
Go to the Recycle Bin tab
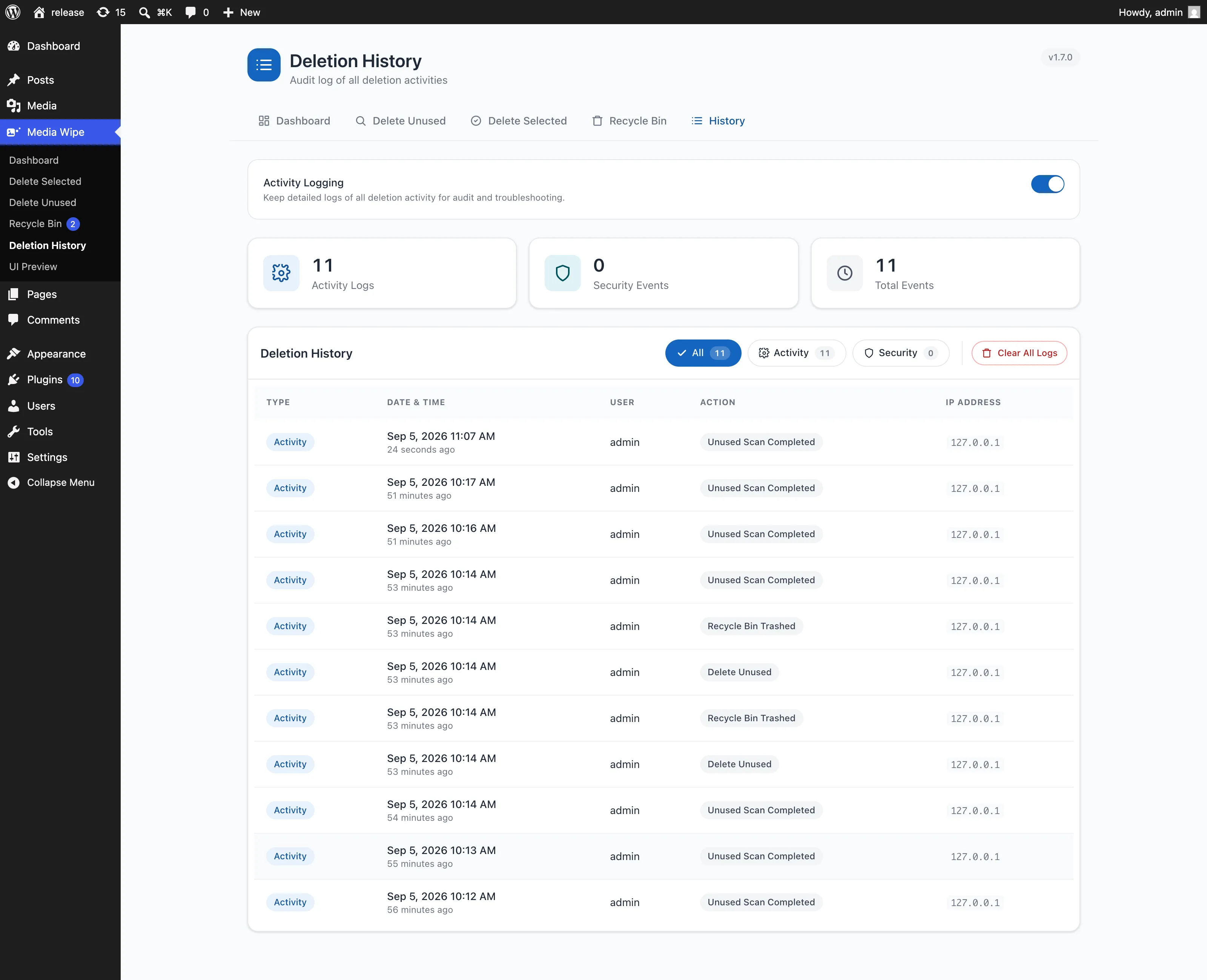pyautogui.click(x=629, y=121)
